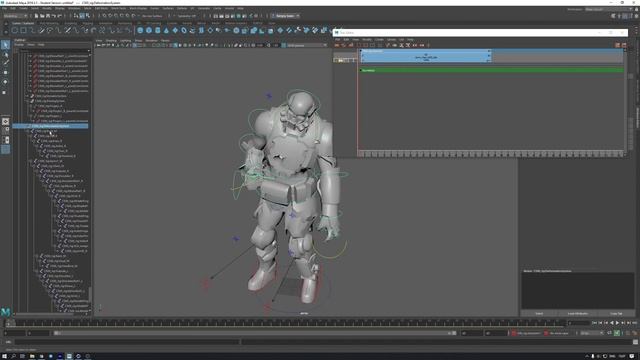Click the Load Attributes button
The image size is (640, 360).
(x=578, y=313)
